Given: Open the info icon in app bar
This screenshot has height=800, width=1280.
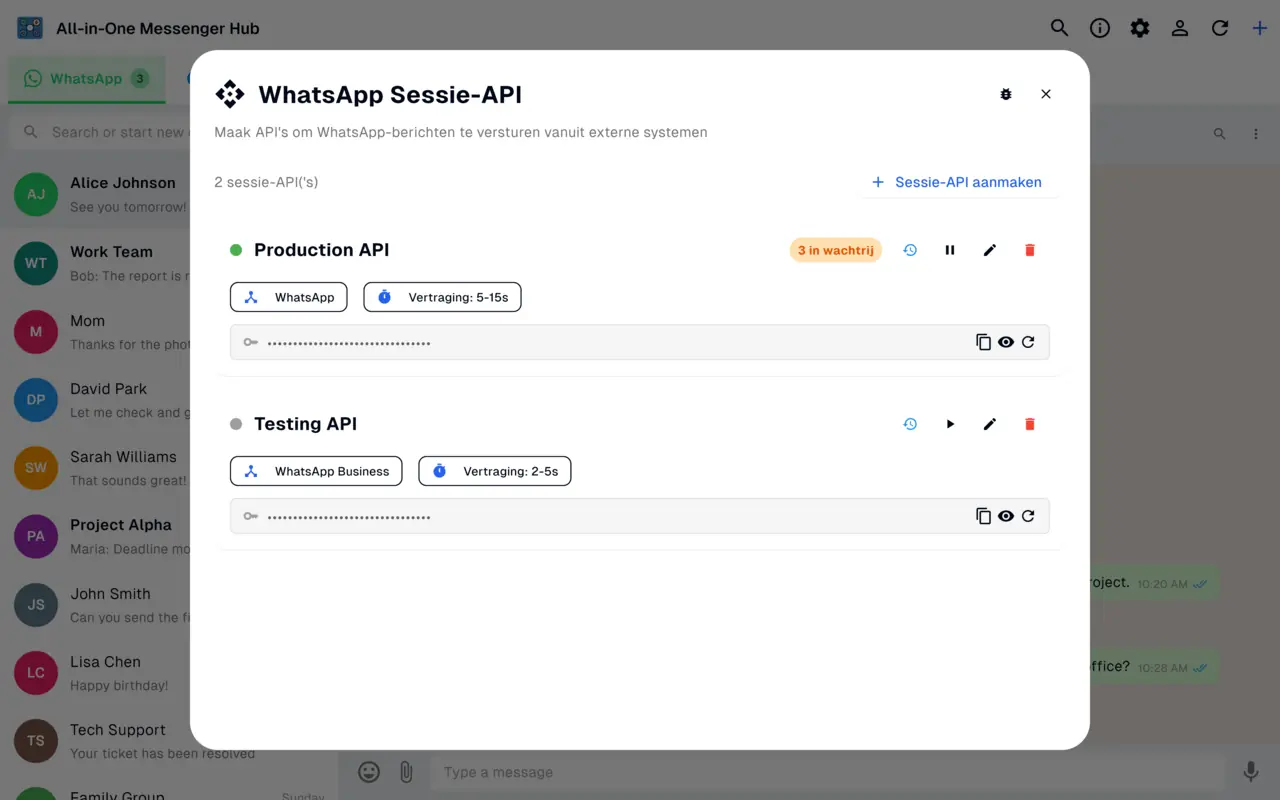Looking at the screenshot, I should pyautogui.click(x=1100, y=28).
